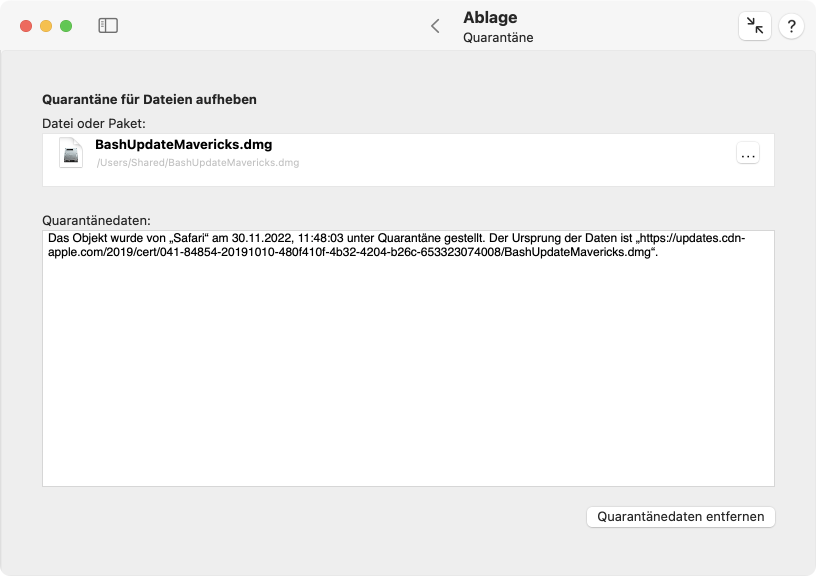
Task: Toggle the sidebar icon in the title bar
Action: point(108,25)
